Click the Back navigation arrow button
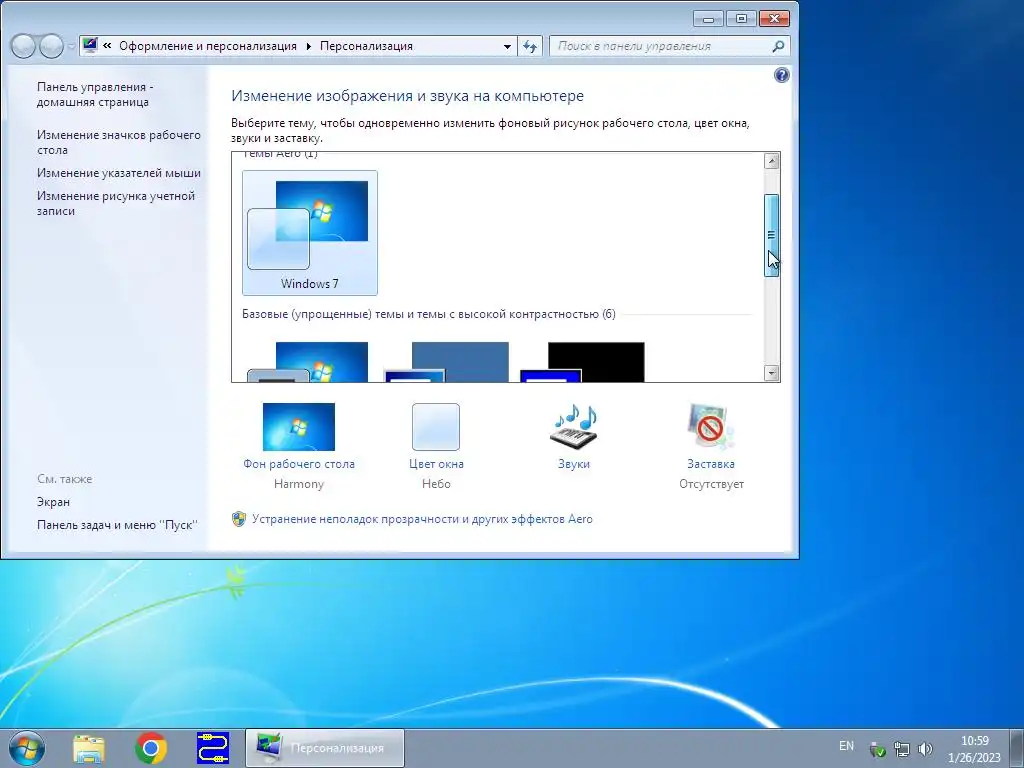Image resolution: width=1024 pixels, height=768 pixels. pos(24,46)
